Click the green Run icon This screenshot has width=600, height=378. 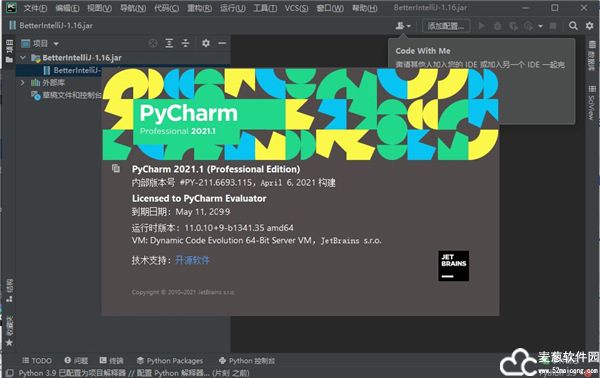pyautogui.click(x=481, y=26)
